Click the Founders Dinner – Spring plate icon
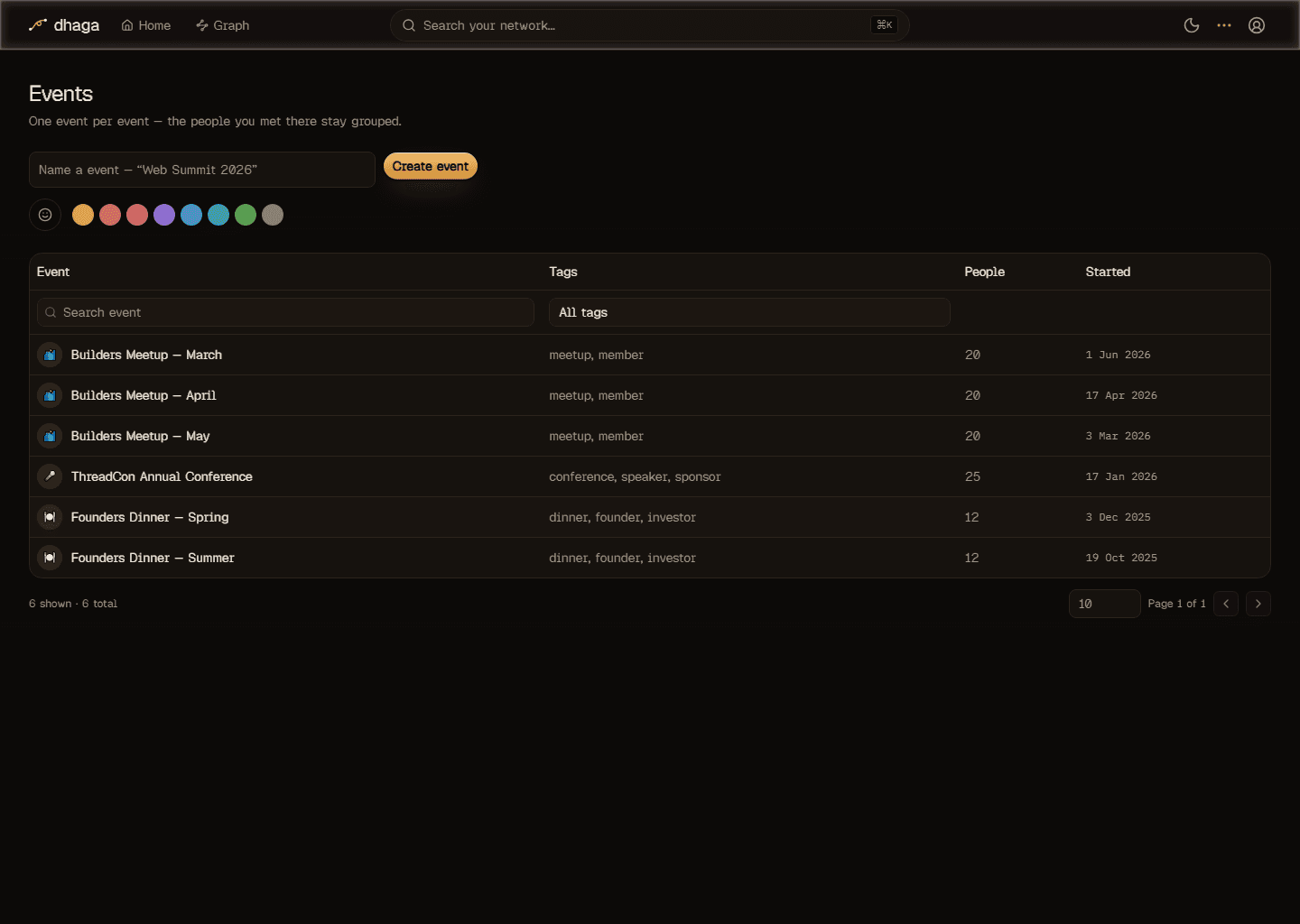Image resolution: width=1300 pixels, height=924 pixels. pos(50,517)
